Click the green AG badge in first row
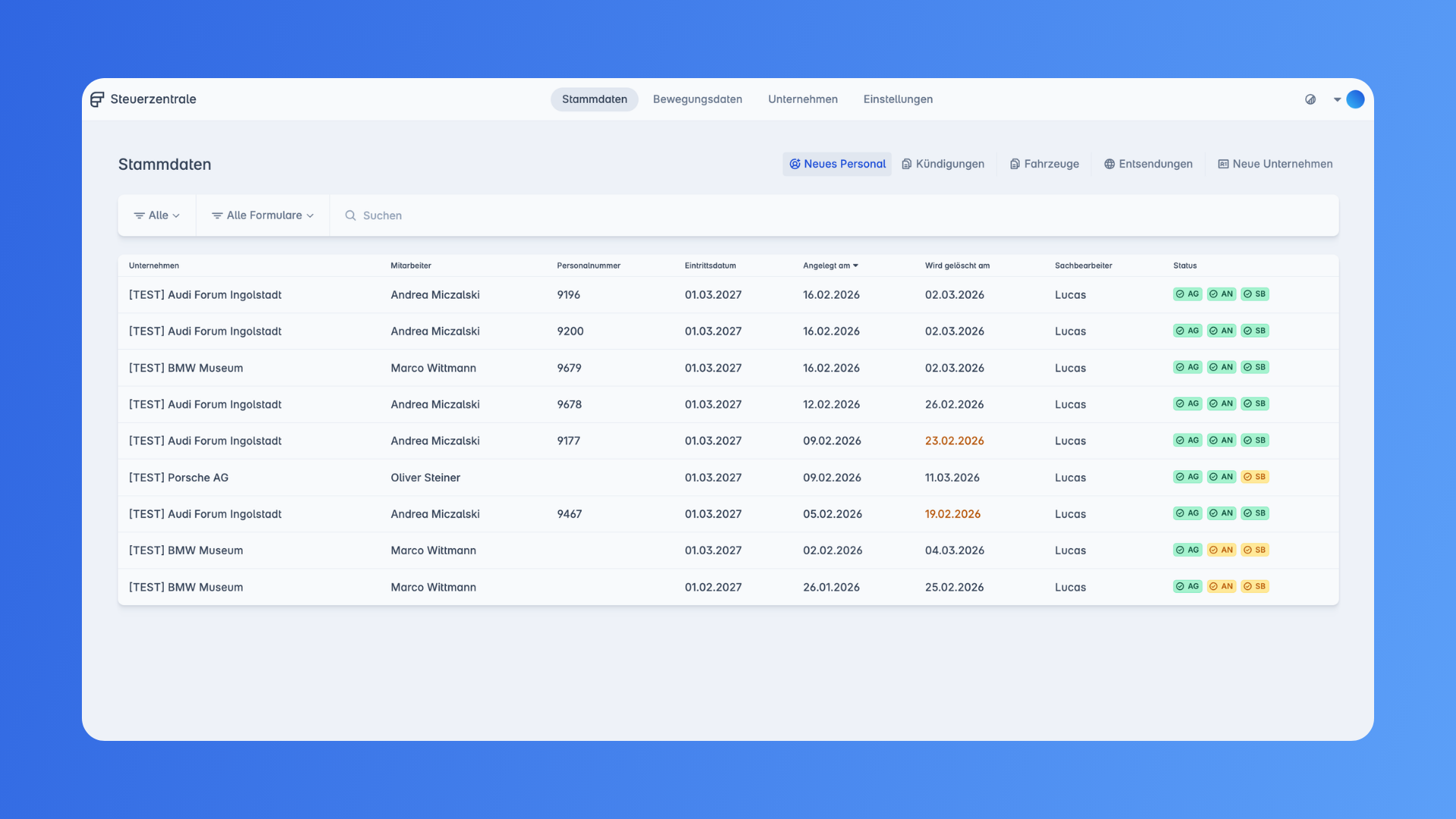 point(1187,294)
